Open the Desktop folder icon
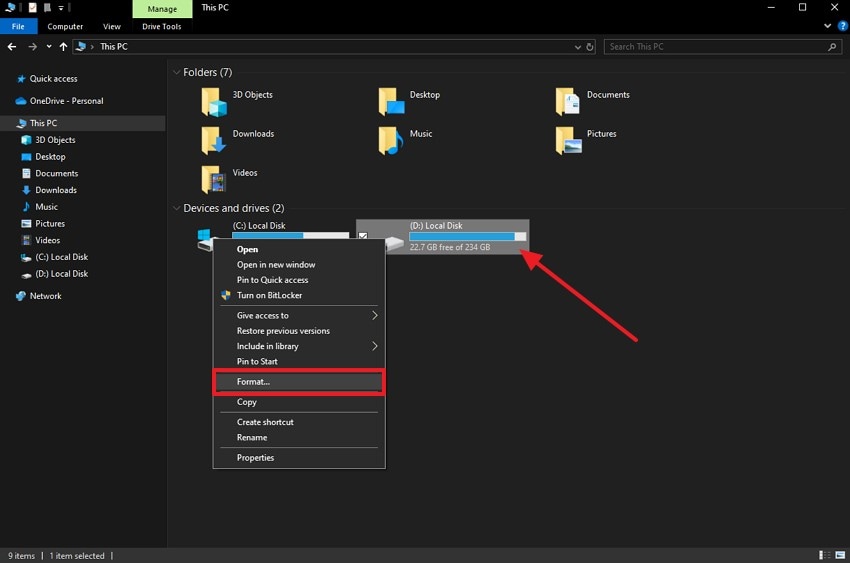The height and width of the screenshot is (563, 850). point(391,102)
